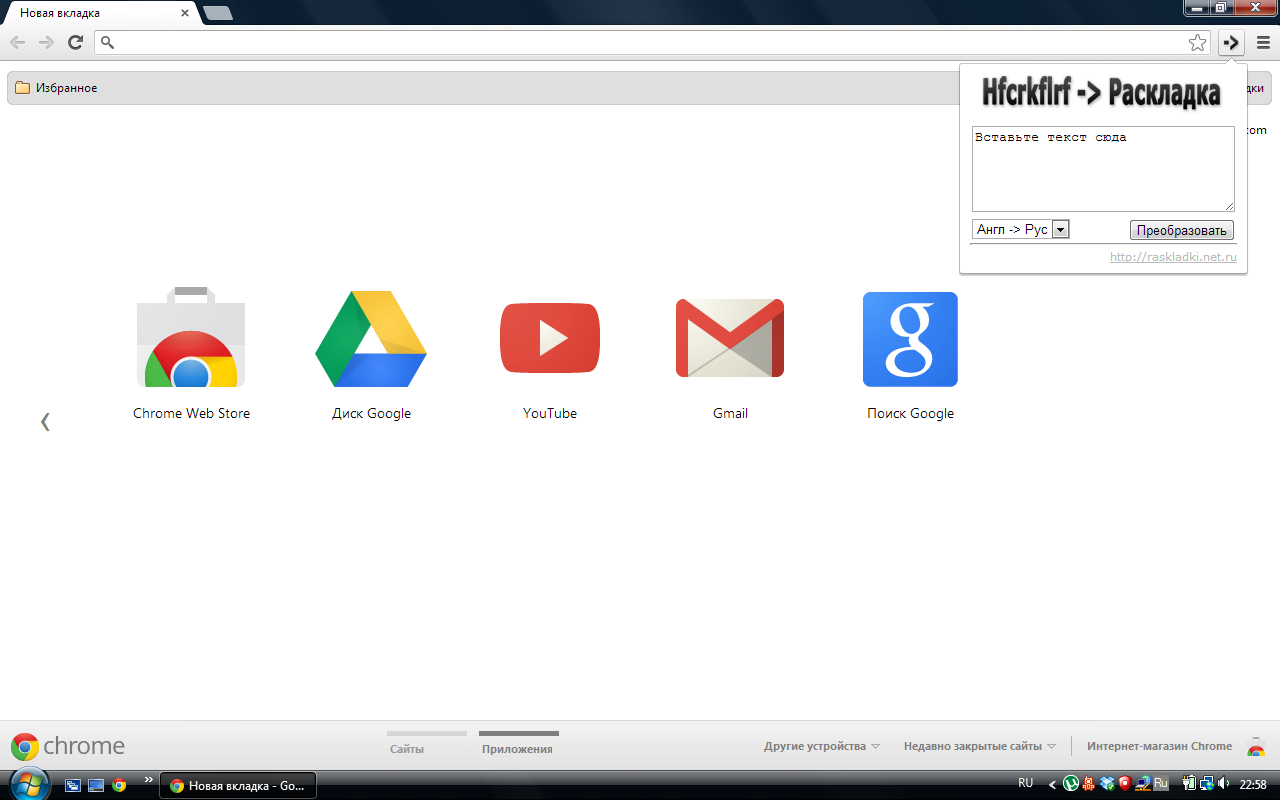Image resolution: width=1280 pixels, height=800 pixels.
Task: Click the Chrome logo in bottom bar
Action: 68,746
